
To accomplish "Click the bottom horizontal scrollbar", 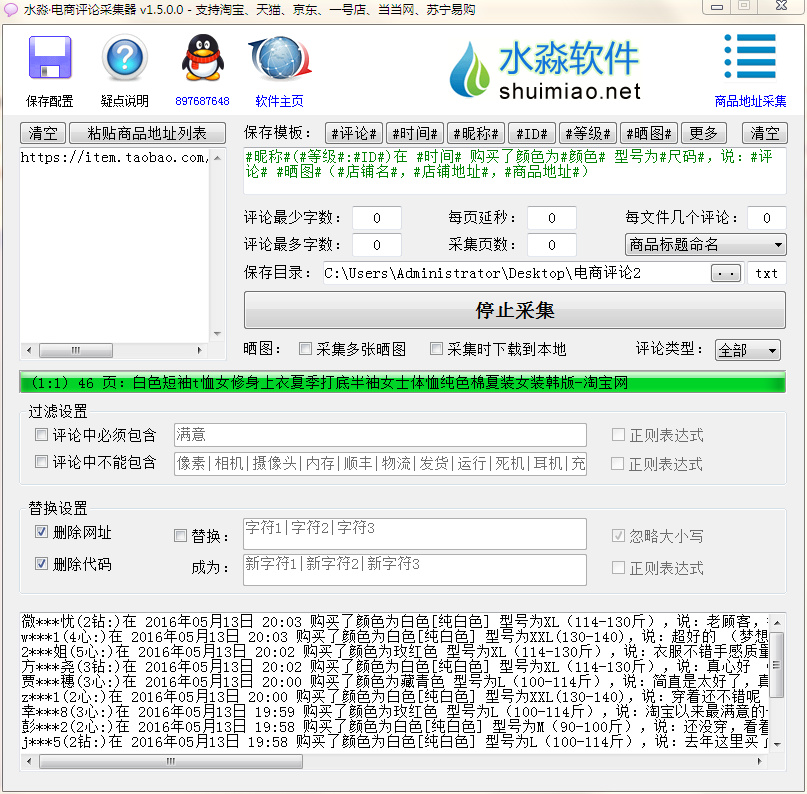I will pyautogui.click(x=170, y=762).
